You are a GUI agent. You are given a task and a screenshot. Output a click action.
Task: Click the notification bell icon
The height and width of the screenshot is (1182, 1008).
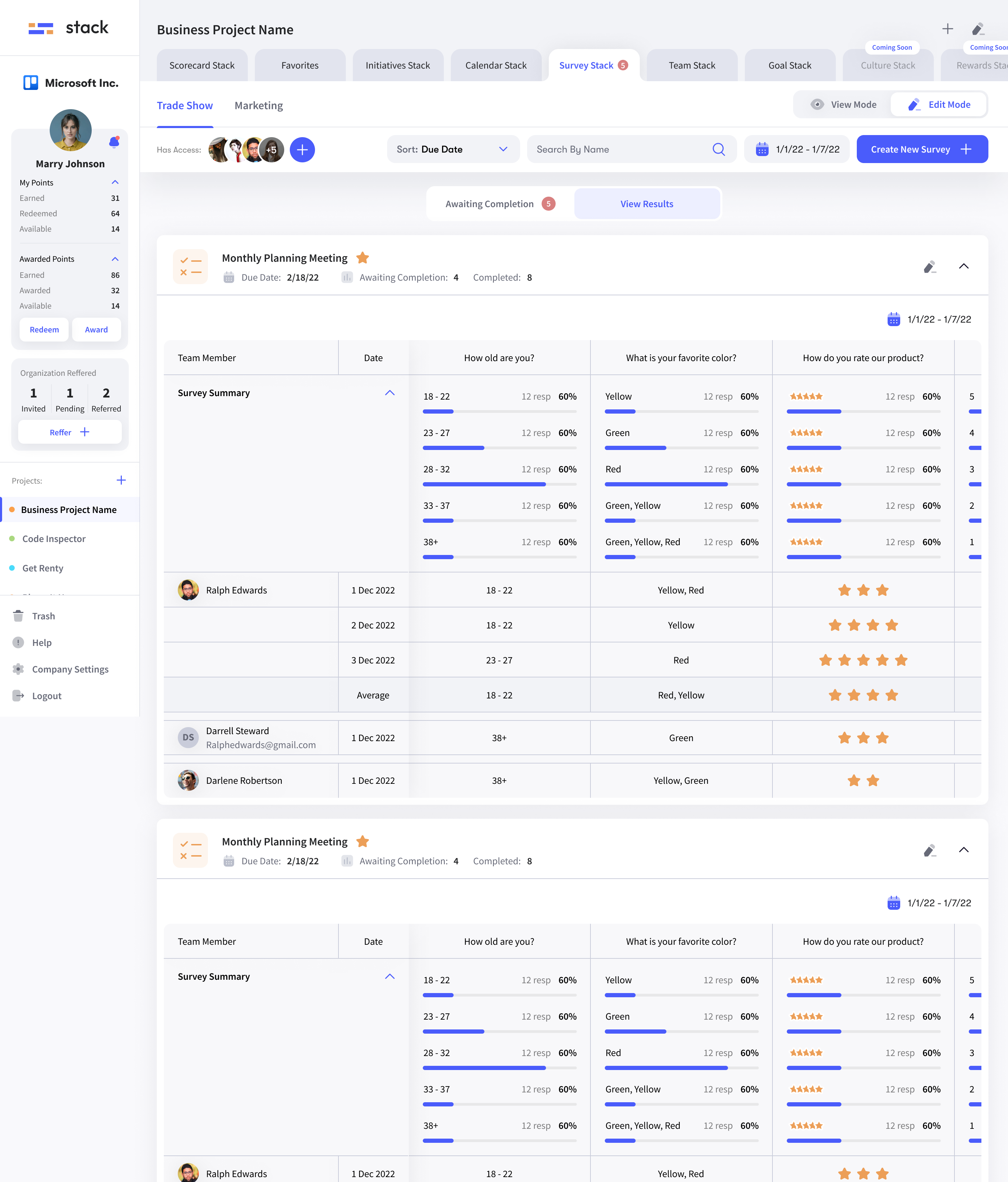(x=113, y=142)
